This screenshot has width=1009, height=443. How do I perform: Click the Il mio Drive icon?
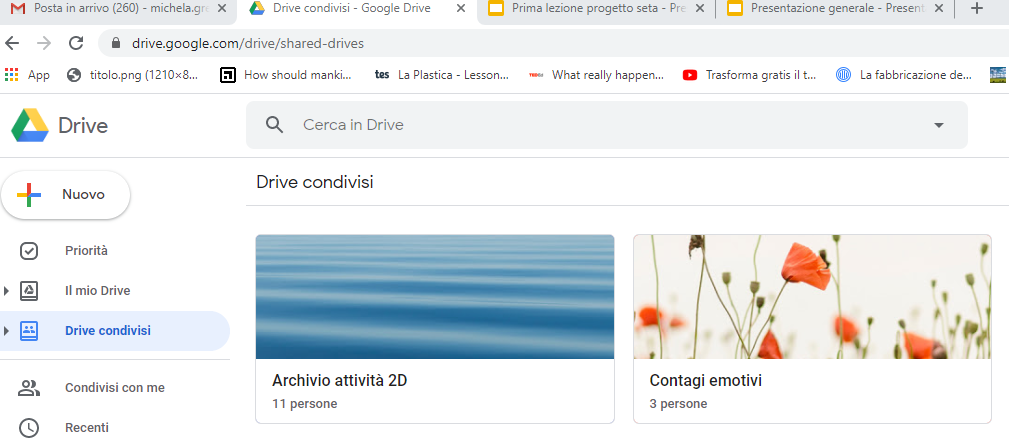coord(29,291)
